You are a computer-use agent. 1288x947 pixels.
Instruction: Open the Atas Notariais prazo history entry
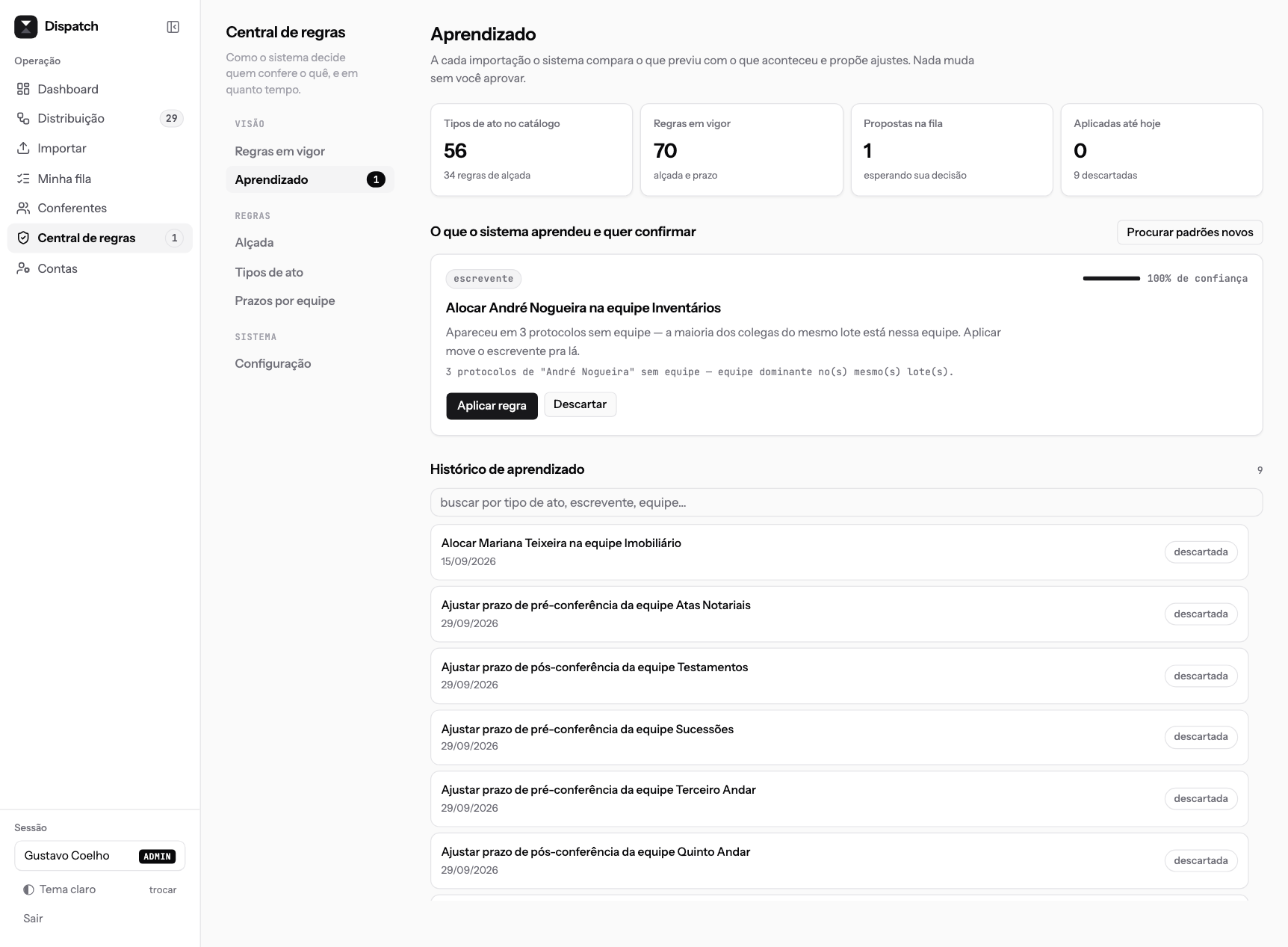point(839,614)
